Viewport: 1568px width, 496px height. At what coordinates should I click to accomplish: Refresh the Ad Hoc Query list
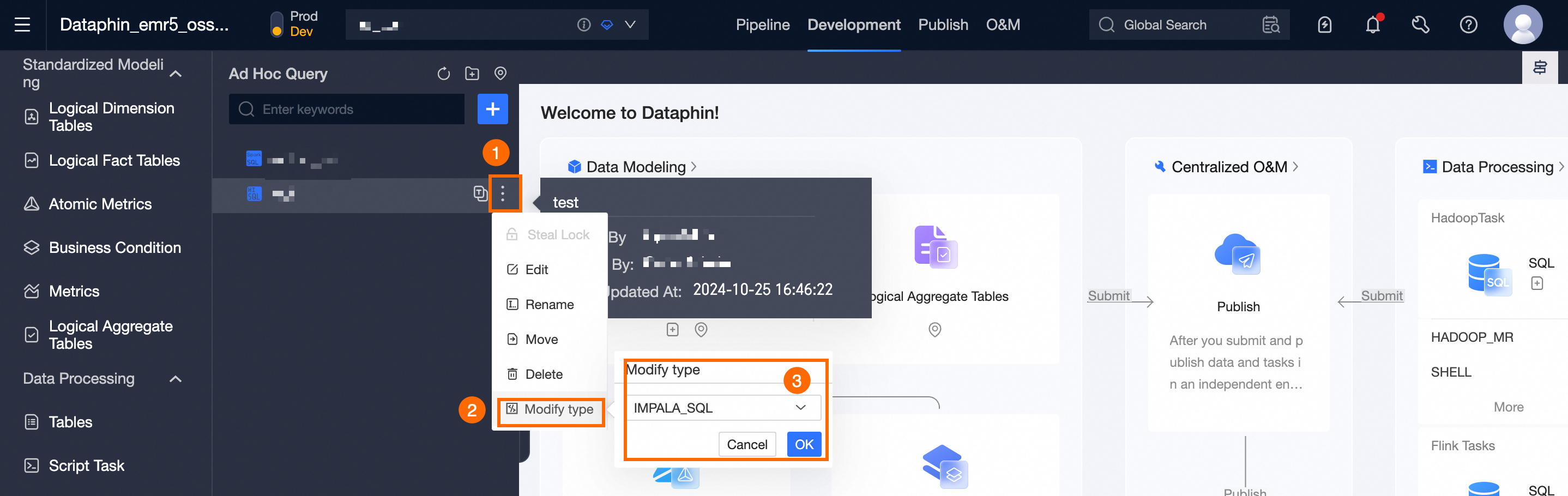[x=443, y=74]
